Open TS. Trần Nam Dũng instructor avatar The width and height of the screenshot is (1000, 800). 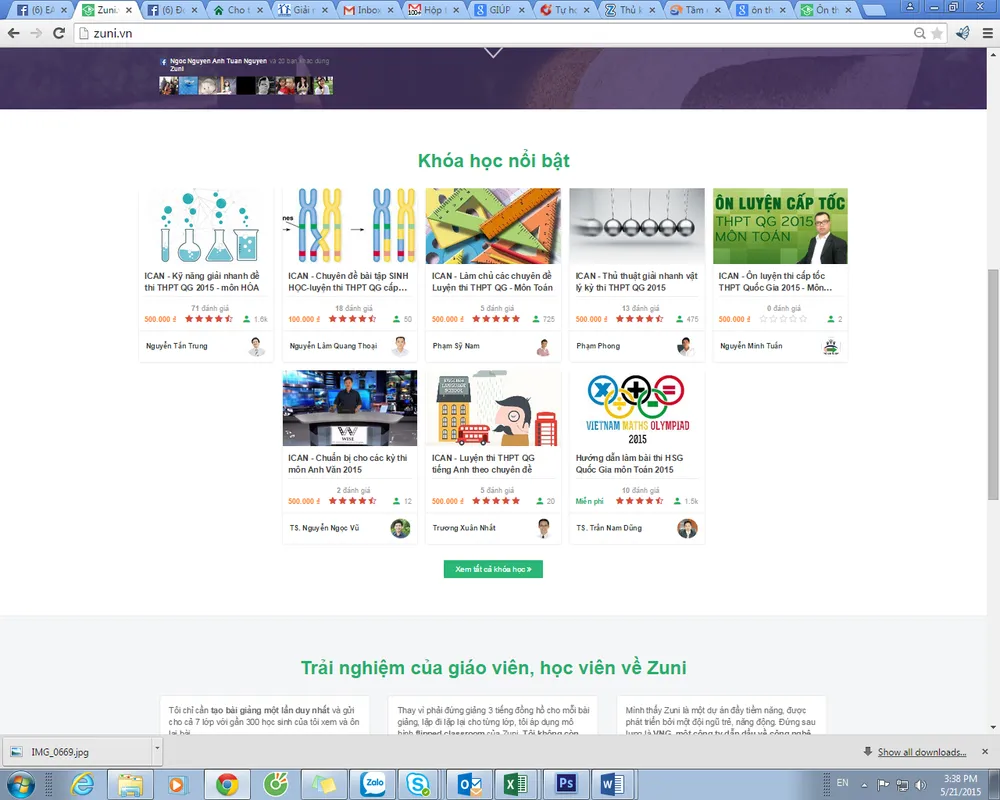coord(687,528)
